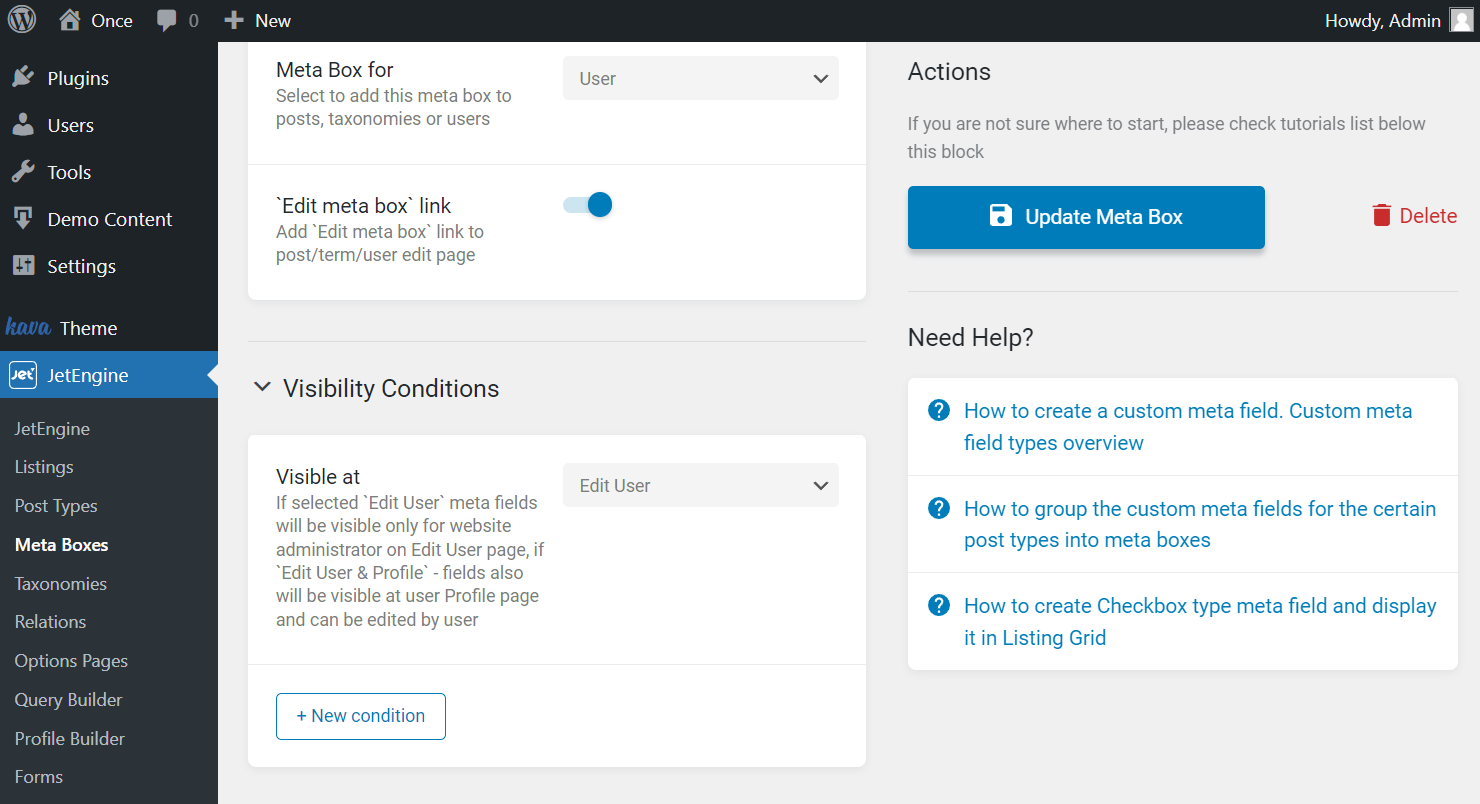Open How to create custom meta field tutorial
This screenshot has height=804, width=1480.
(x=1188, y=426)
